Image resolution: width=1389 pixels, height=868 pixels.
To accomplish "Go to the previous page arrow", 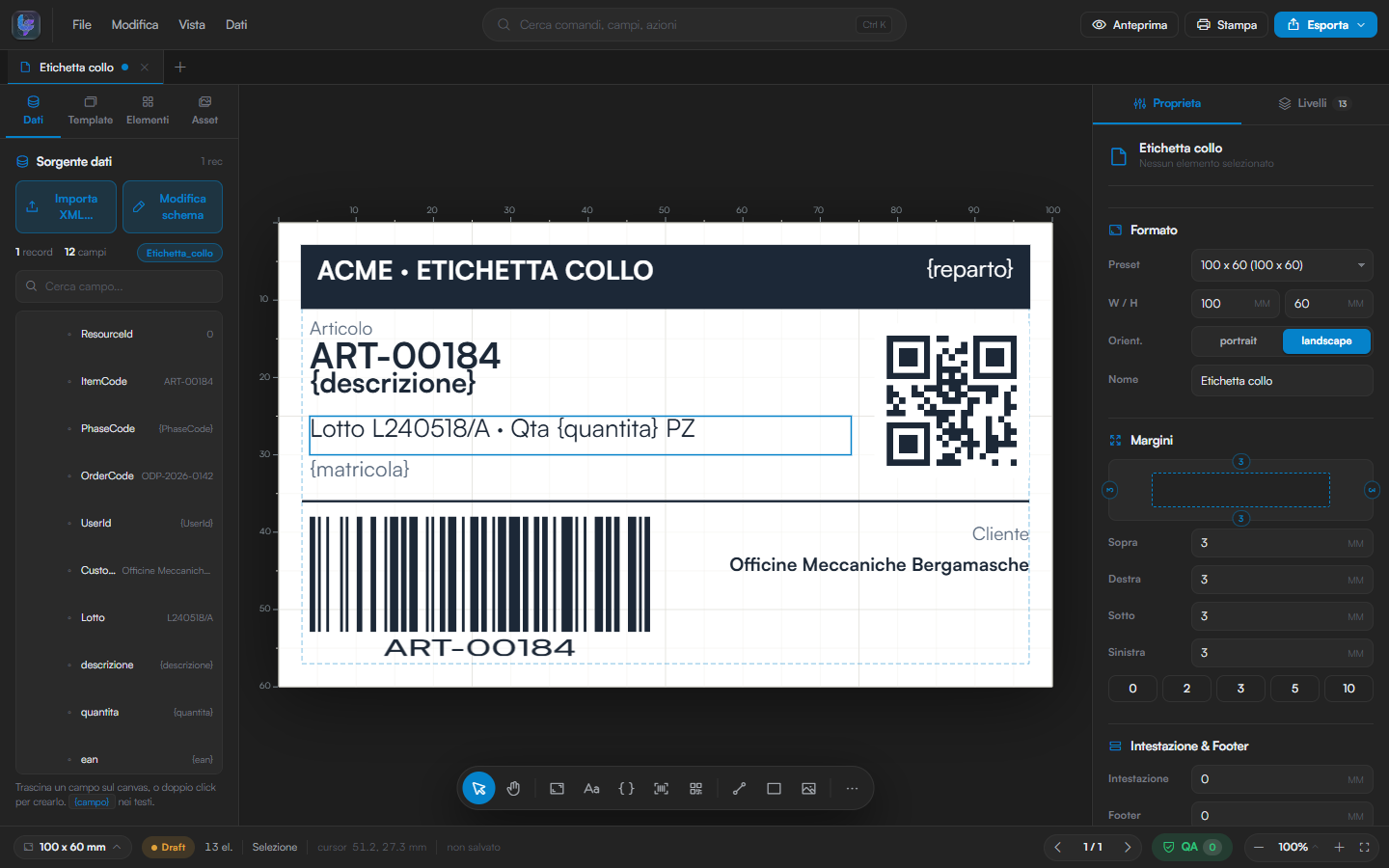I will tap(1058, 847).
